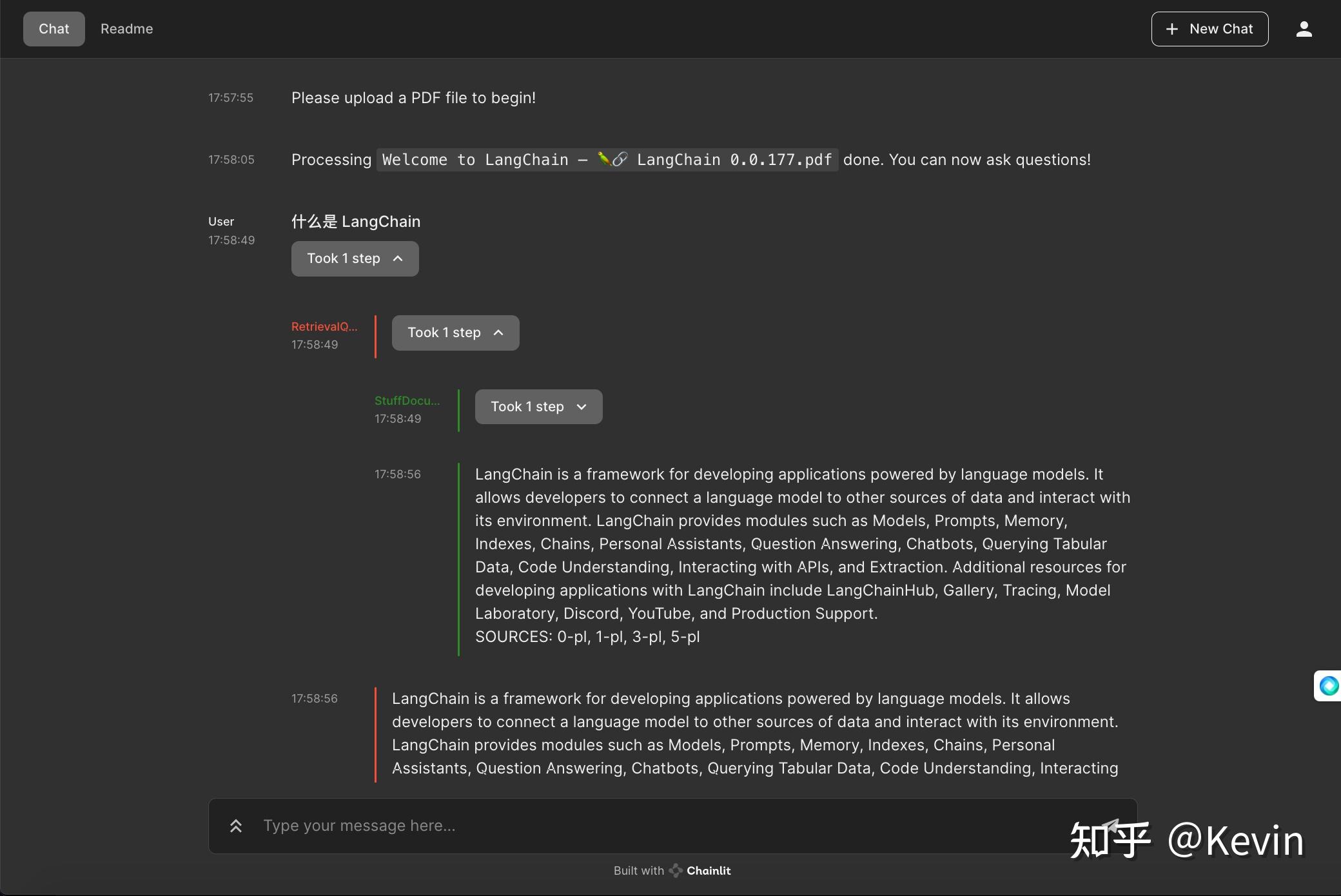Switch to the Chat tab

(54, 29)
